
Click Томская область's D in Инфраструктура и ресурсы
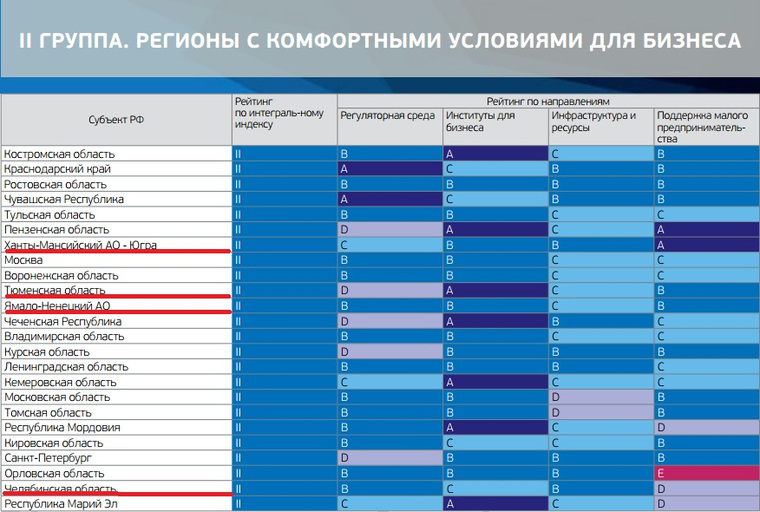(x=601, y=413)
